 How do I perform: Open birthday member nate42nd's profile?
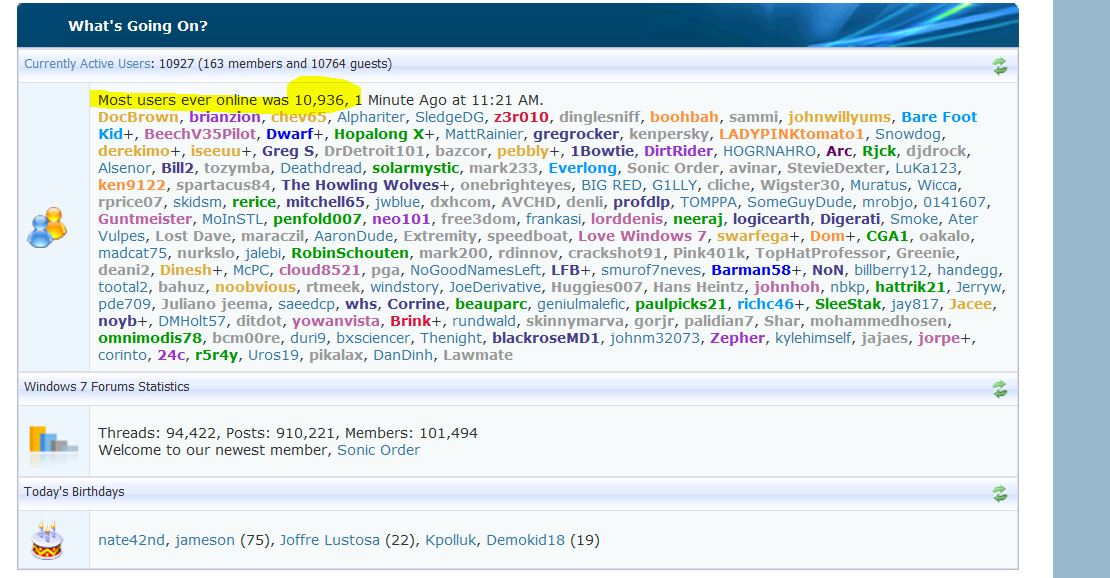tap(131, 540)
